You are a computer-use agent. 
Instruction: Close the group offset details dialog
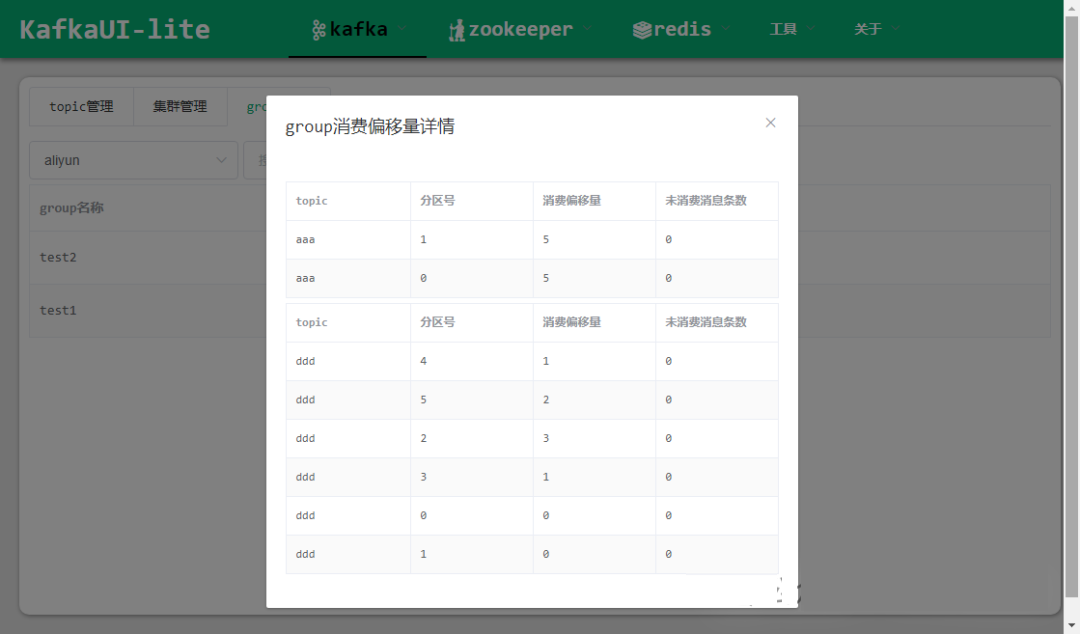(770, 123)
